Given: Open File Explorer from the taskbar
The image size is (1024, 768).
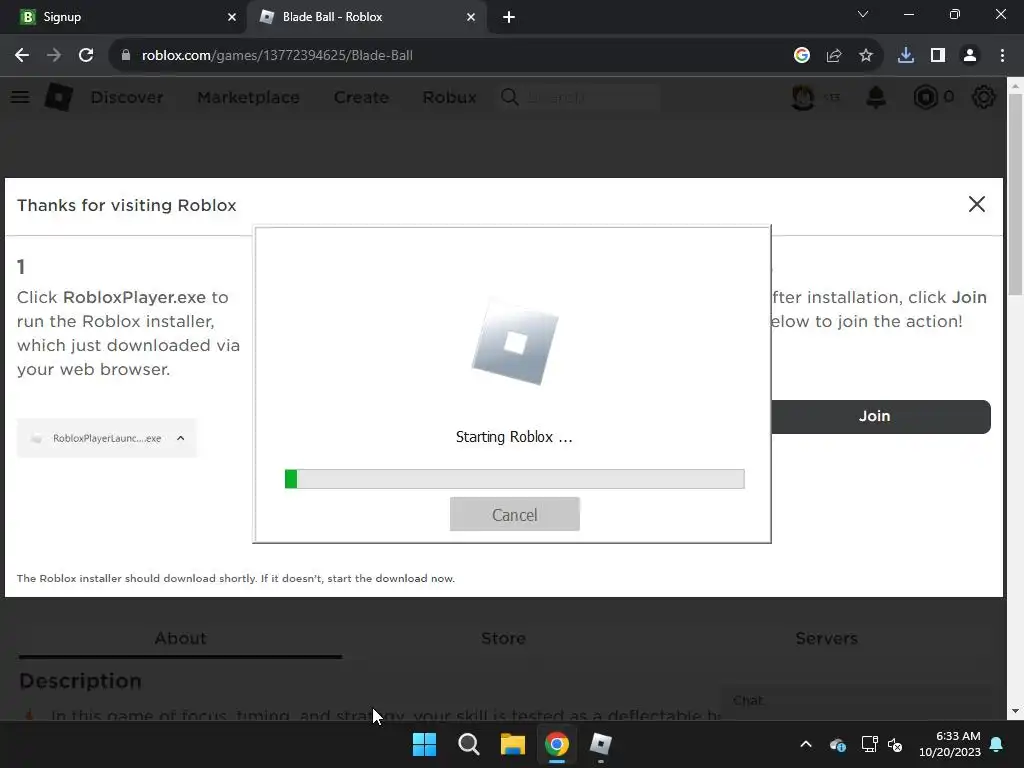Looking at the screenshot, I should 513,744.
